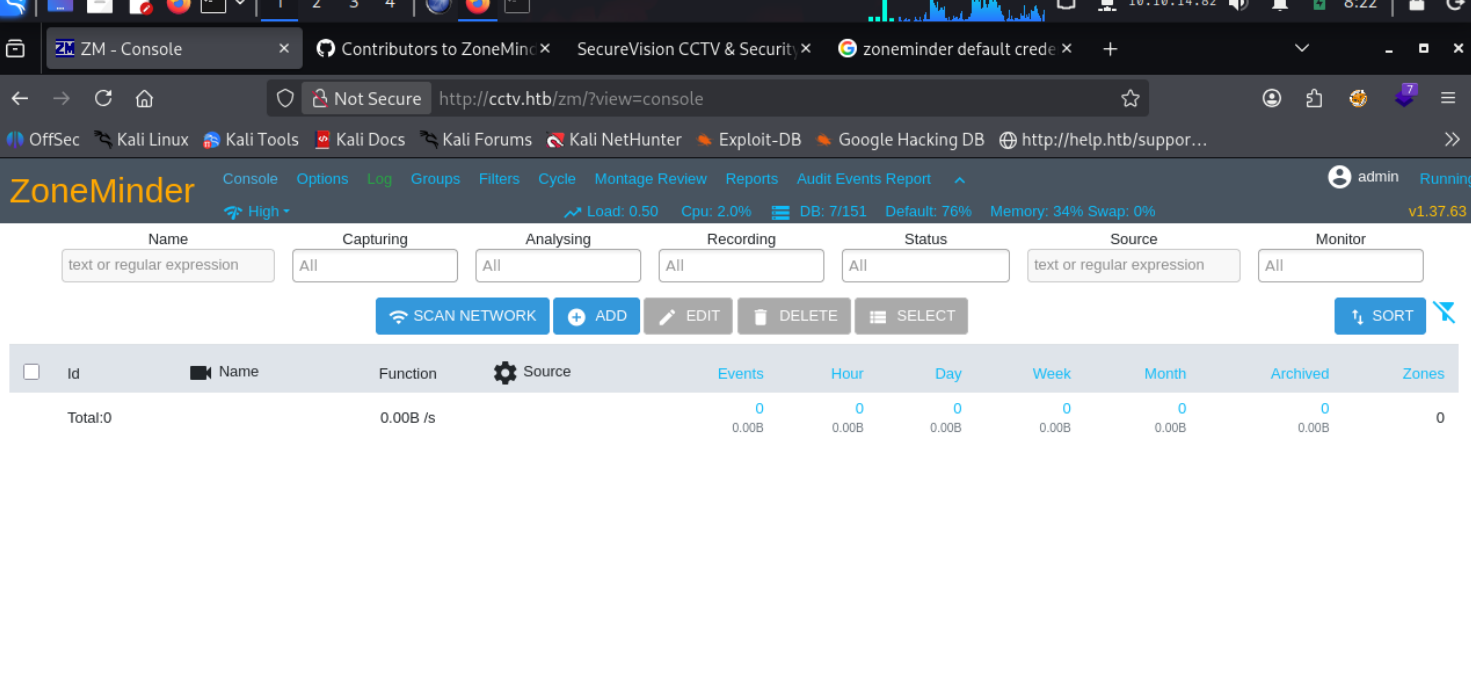The width and height of the screenshot is (1471, 674).
Task: Switch to SecureVision CCTV browser tab
Action: click(x=685, y=49)
